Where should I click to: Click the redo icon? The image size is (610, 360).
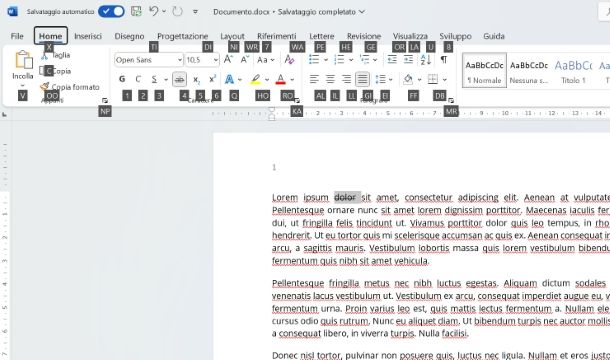point(177,11)
